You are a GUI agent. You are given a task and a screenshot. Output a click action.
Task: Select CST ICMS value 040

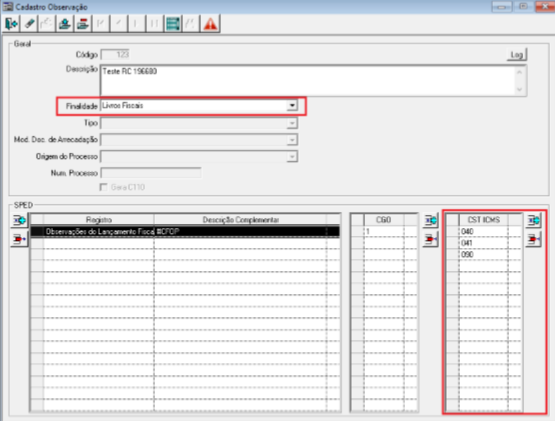click(484, 232)
